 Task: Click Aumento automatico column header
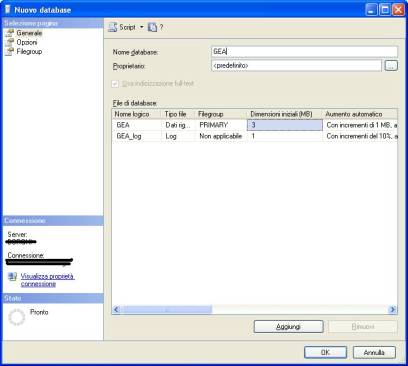click(360, 114)
